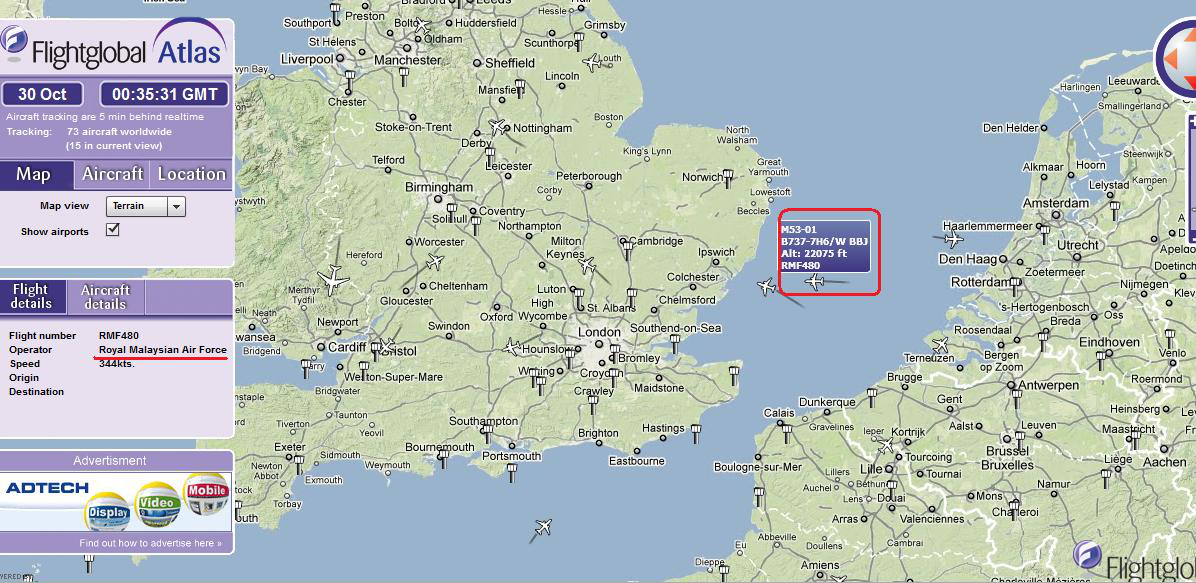Viewport: 1196px width, 583px height.
Task: Select the Southampton airport tower icon
Action: pyautogui.click(x=487, y=435)
